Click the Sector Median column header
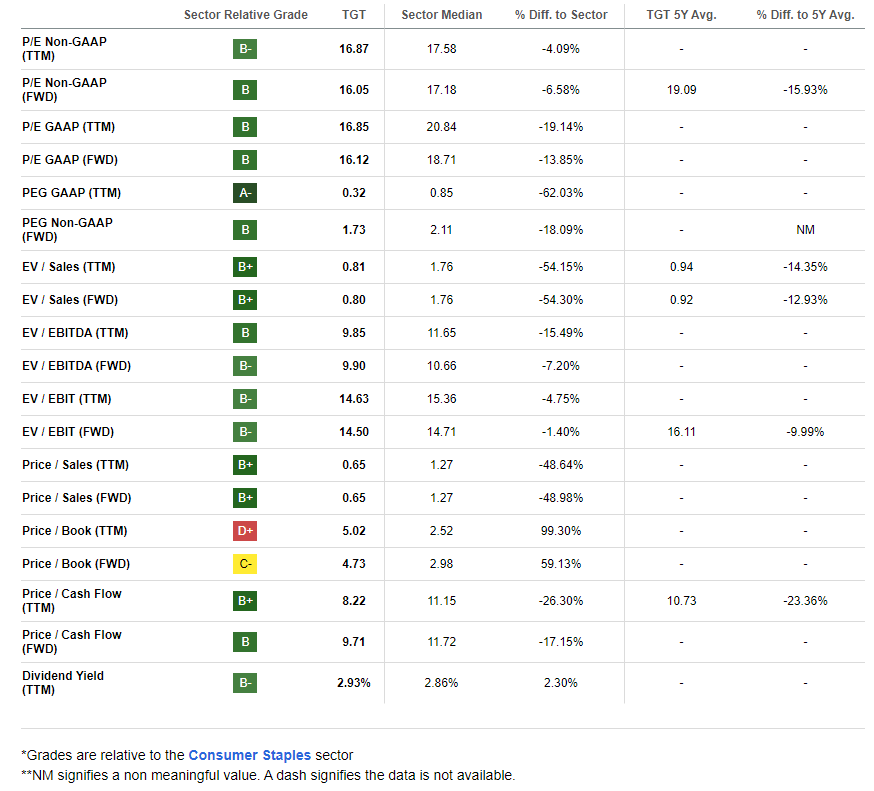The height and width of the screenshot is (791, 874). pos(441,15)
